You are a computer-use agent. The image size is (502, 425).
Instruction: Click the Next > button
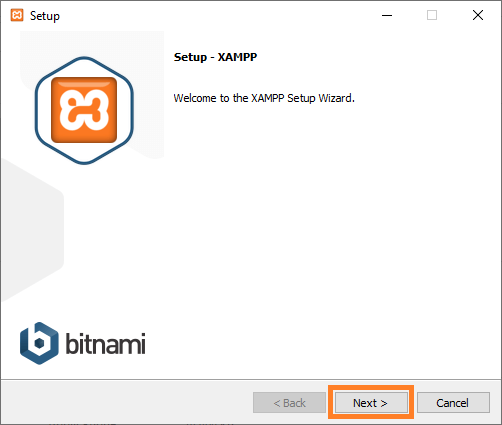tap(371, 403)
